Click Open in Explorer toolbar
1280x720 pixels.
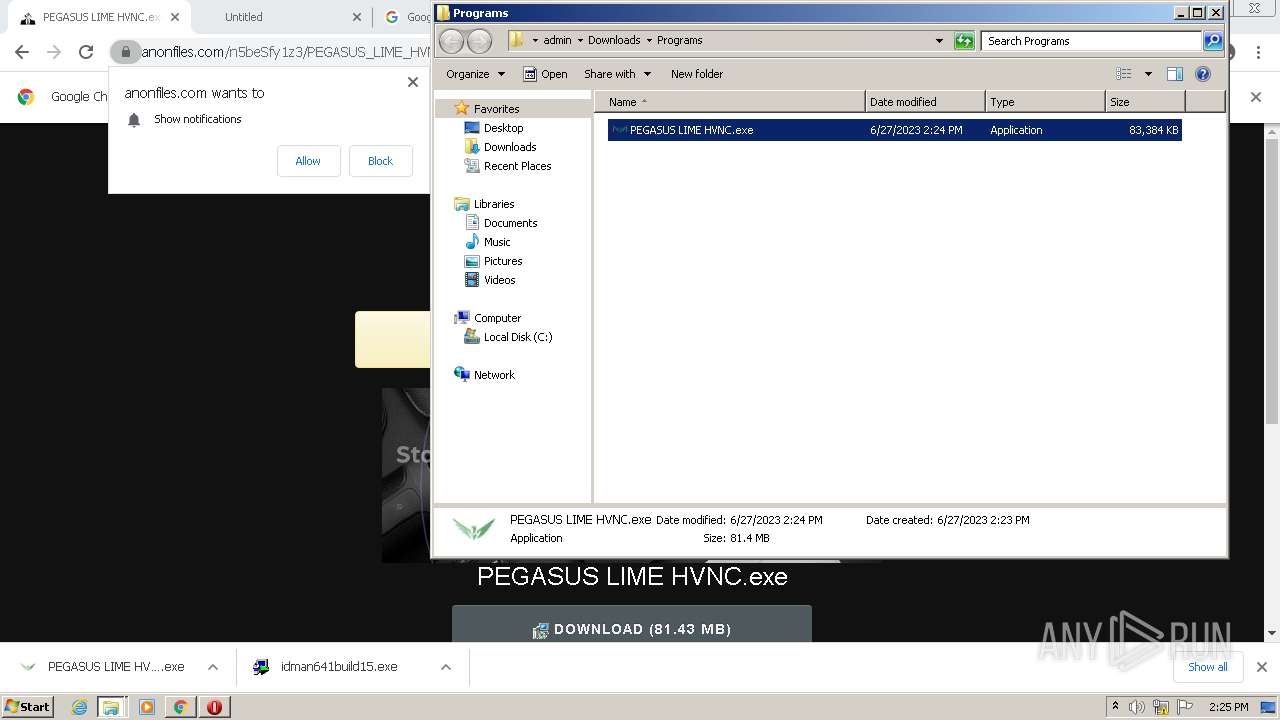pos(545,74)
